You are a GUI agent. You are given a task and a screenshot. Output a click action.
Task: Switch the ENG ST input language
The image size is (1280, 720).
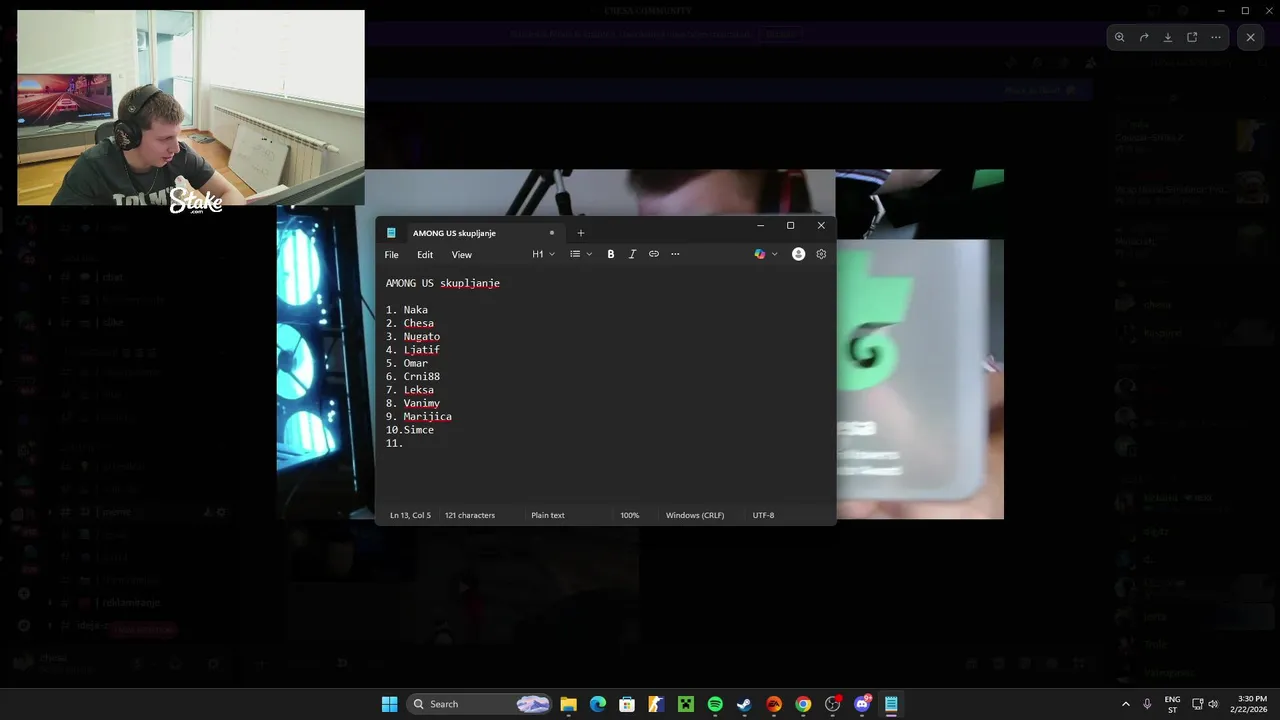(1173, 704)
